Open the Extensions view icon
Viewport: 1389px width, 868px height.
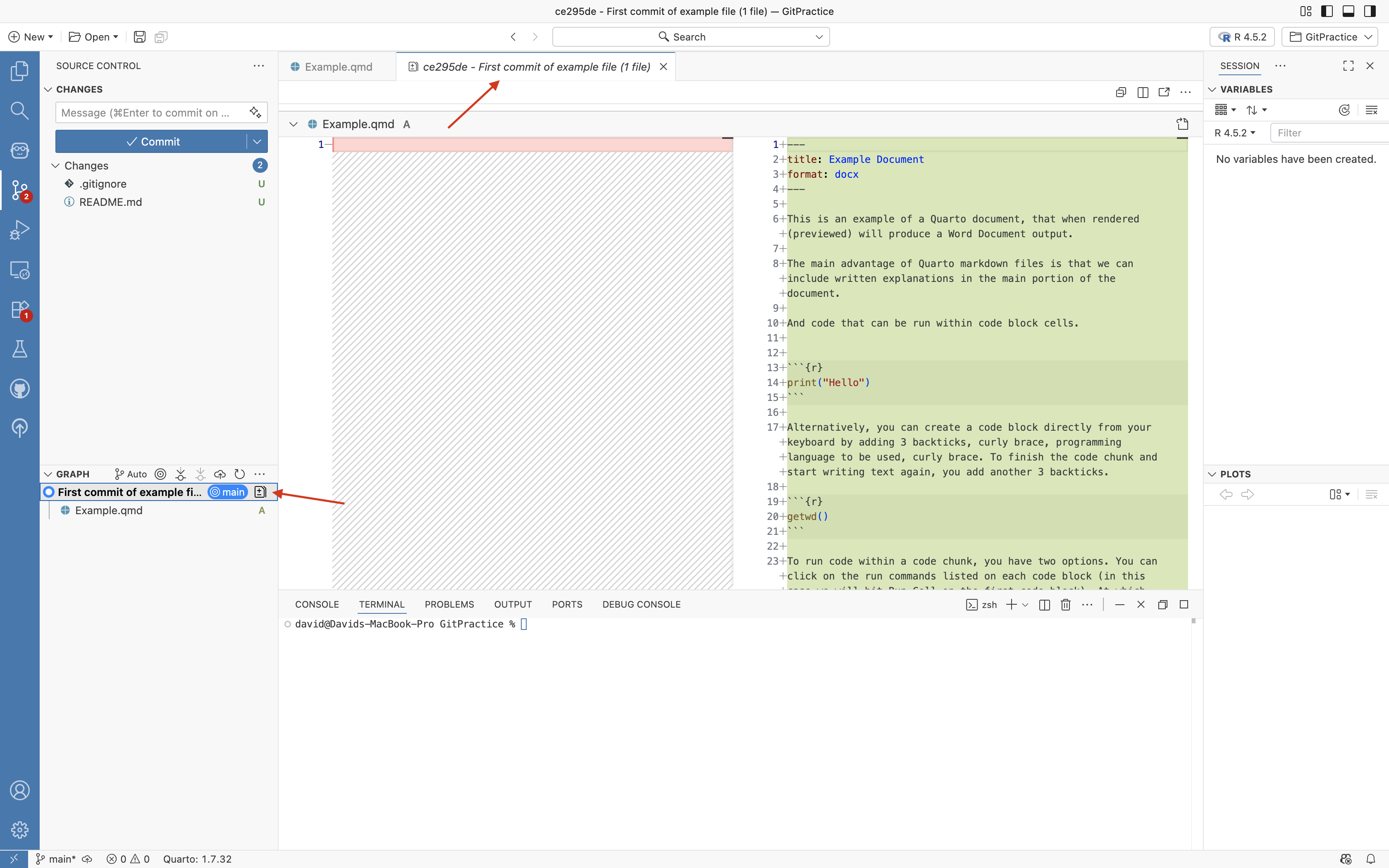click(x=19, y=310)
